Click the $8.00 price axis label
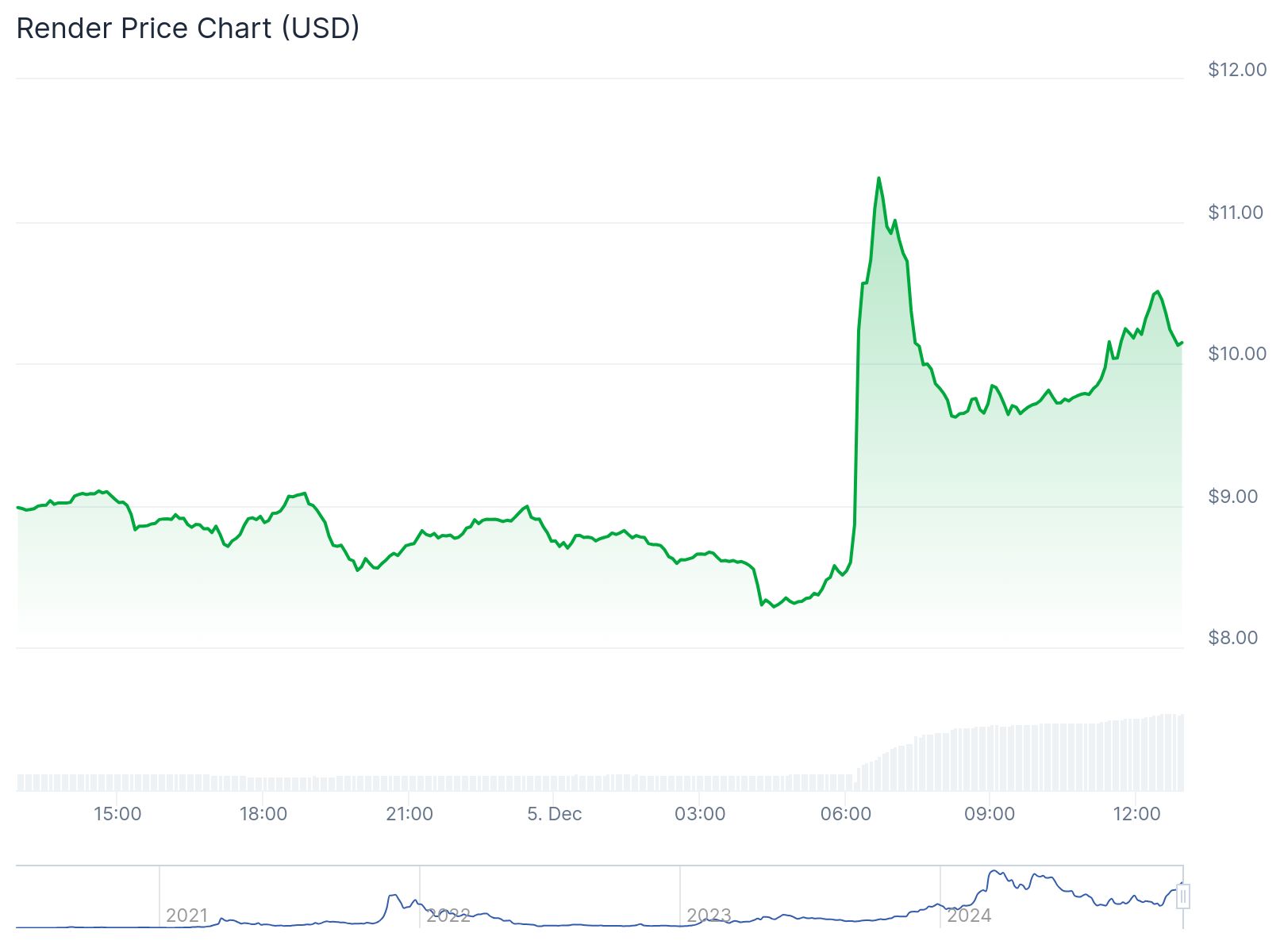 click(x=1232, y=638)
